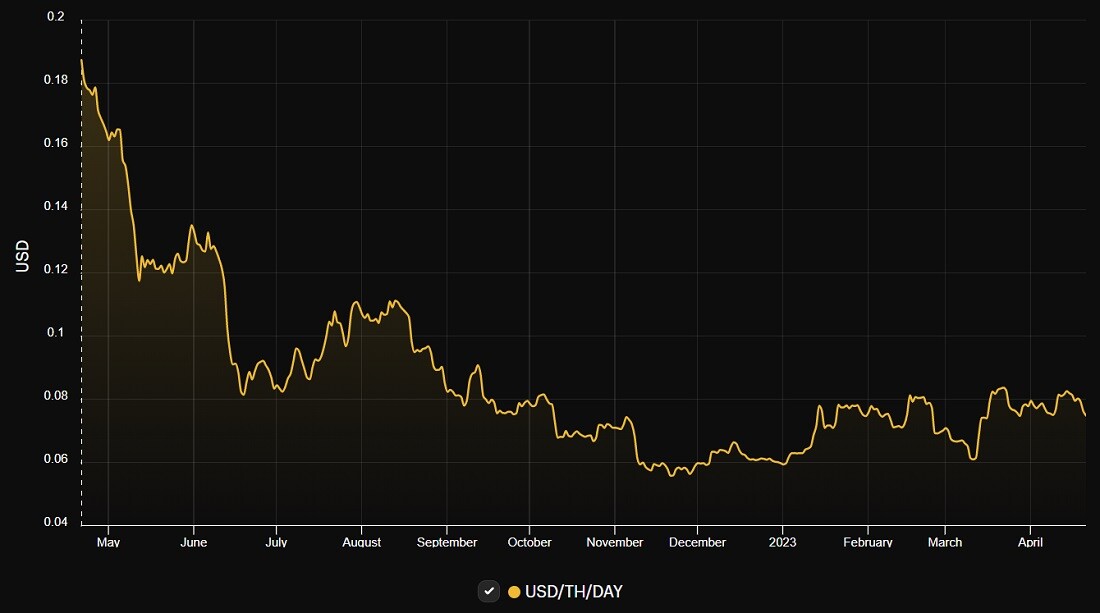Viewport: 1100px width, 613px height.
Task: Click the February x-axis label
Action: (x=868, y=542)
